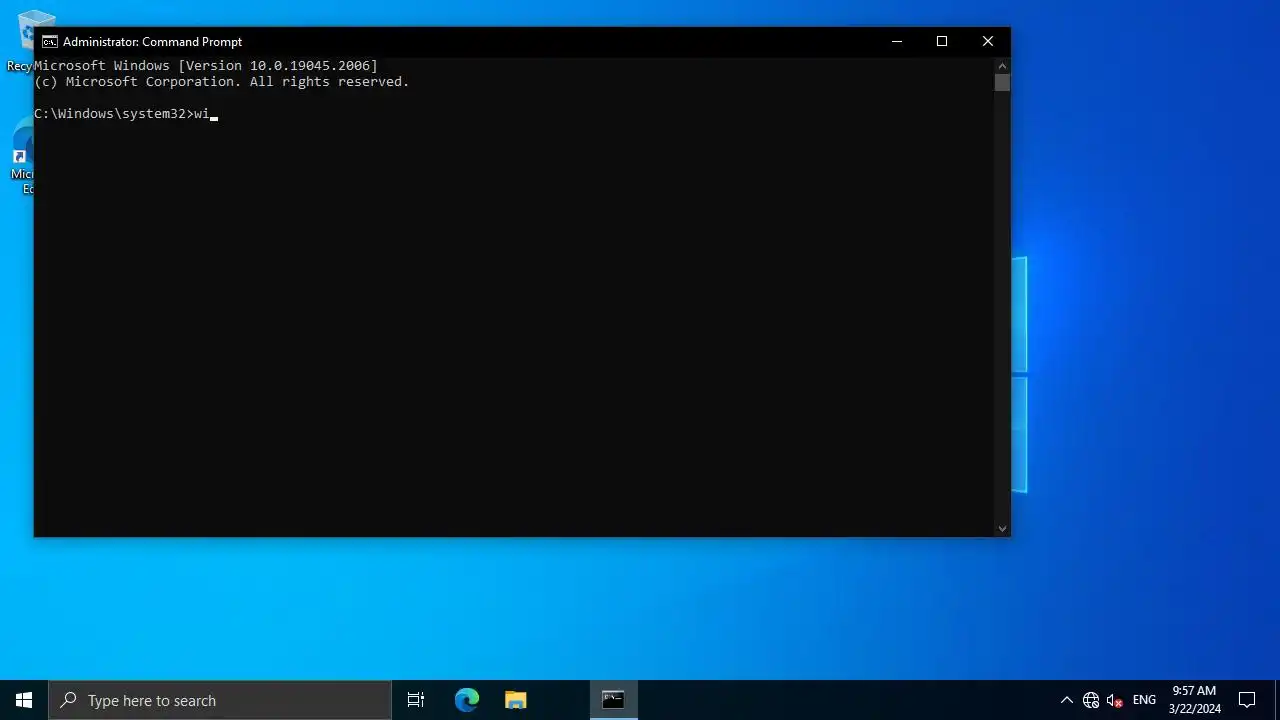Launch Microsoft Edge from the taskbar
The width and height of the screenshot is (1280, 720).
click(x=467, y=700)
